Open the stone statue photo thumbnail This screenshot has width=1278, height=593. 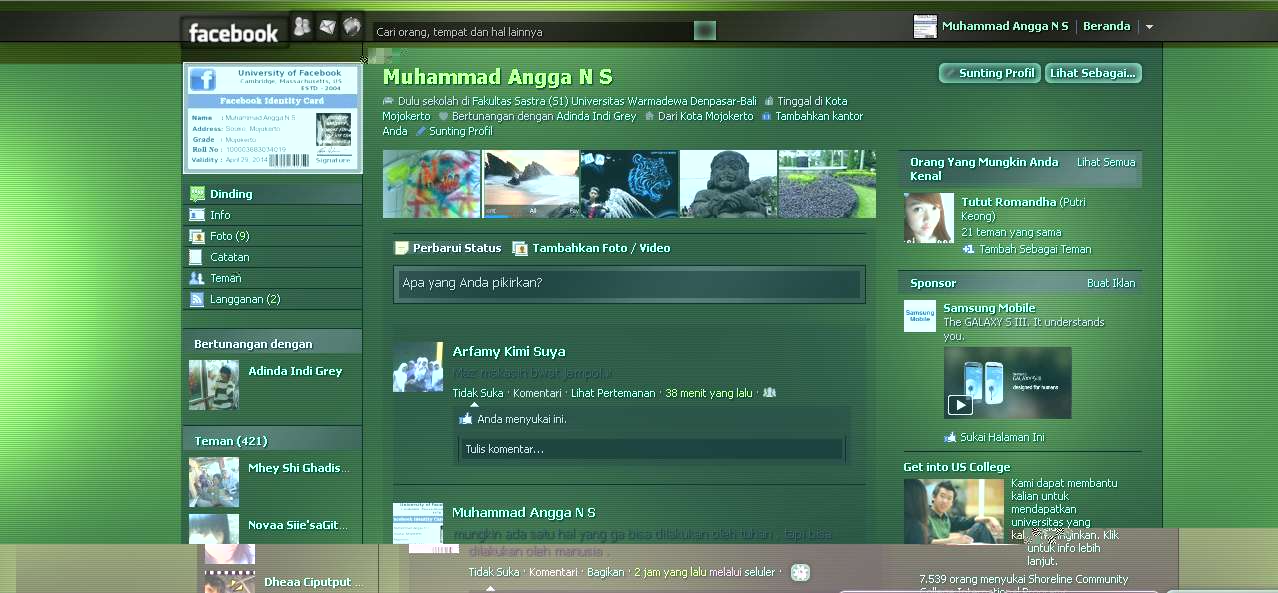pos(728,184)
